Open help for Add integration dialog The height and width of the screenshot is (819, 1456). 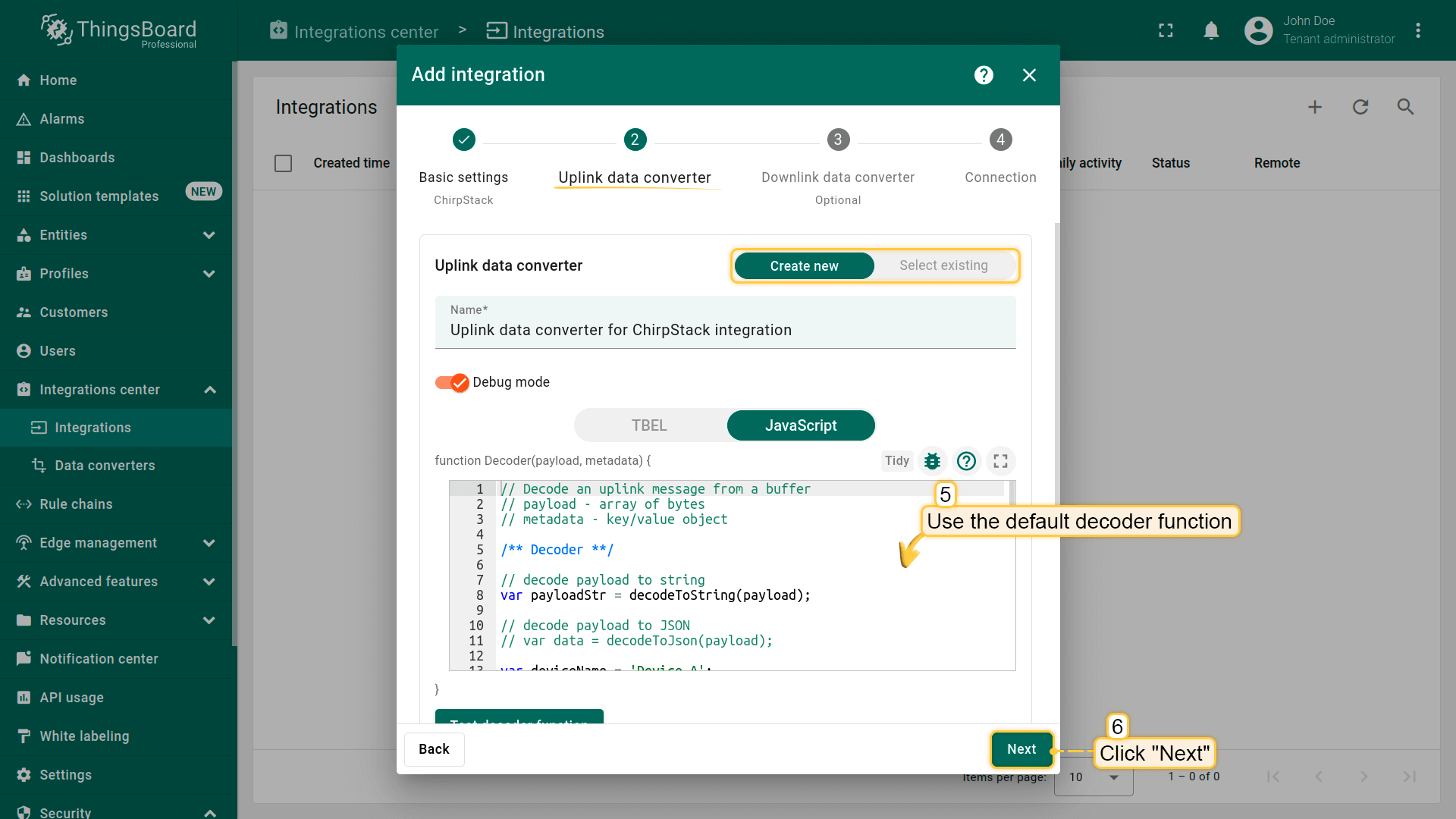pyautogui.click(x=984, y=75)
